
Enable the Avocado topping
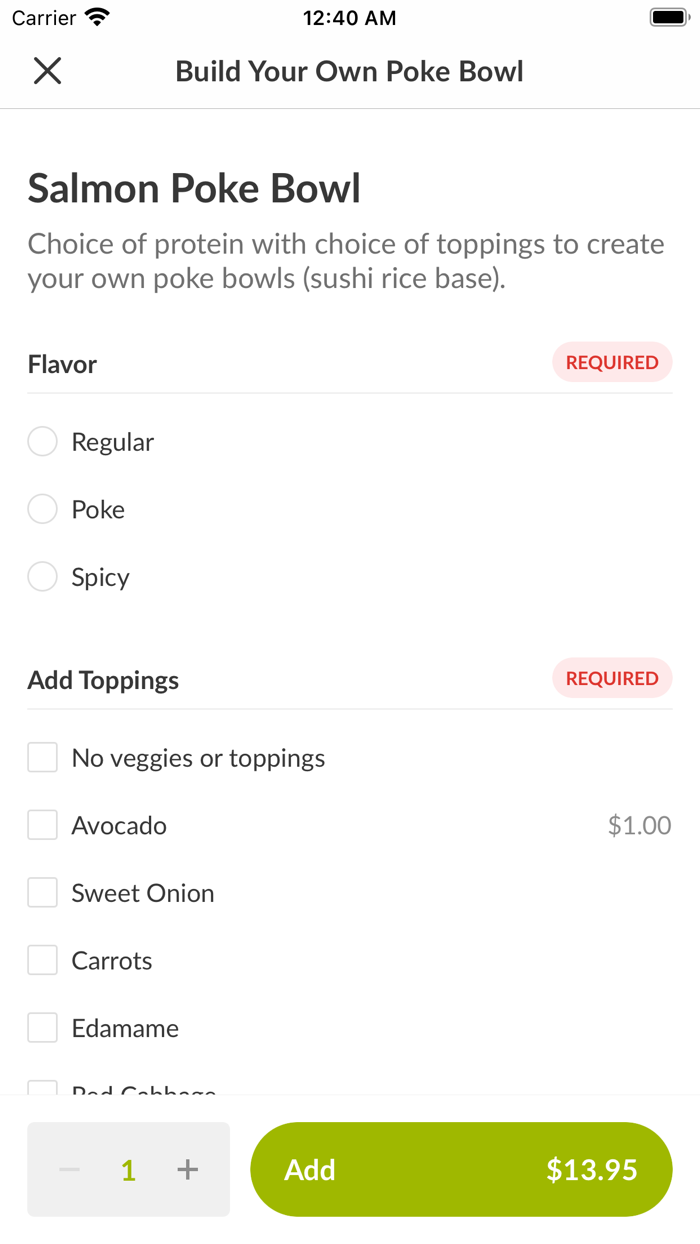pos(42,824)
